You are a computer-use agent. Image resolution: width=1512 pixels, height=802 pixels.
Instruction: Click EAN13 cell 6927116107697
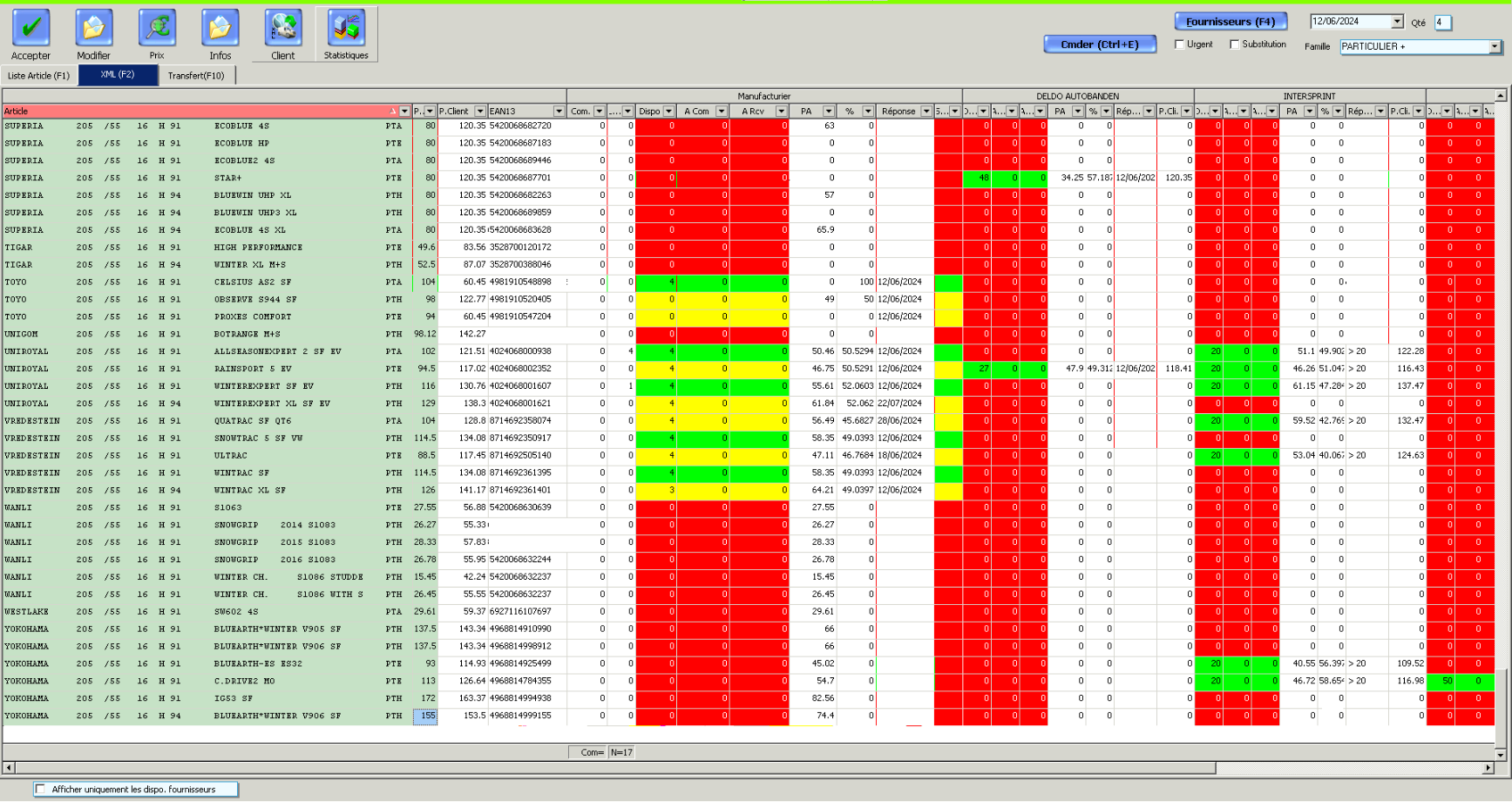(526, 612)
